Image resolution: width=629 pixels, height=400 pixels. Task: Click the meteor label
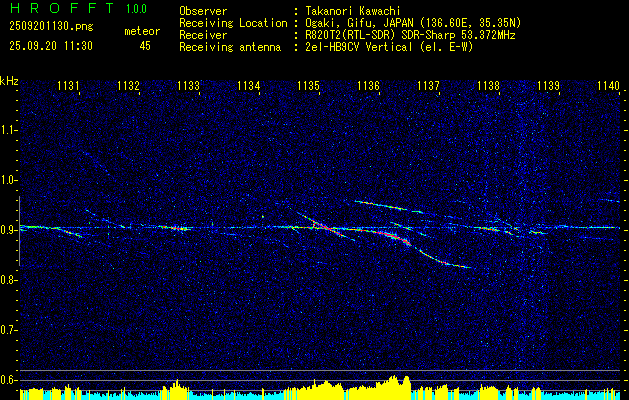pos(142,31)
